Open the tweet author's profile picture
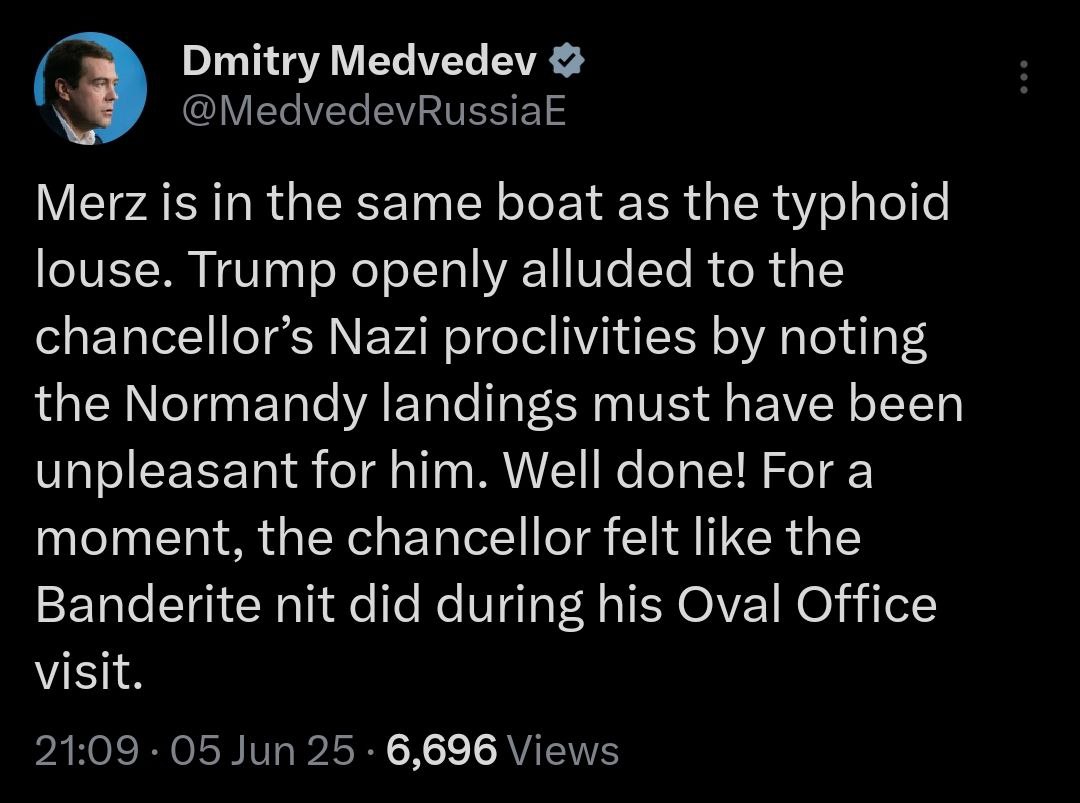This screenshot has height=803, width=1080. click(90, 89)
